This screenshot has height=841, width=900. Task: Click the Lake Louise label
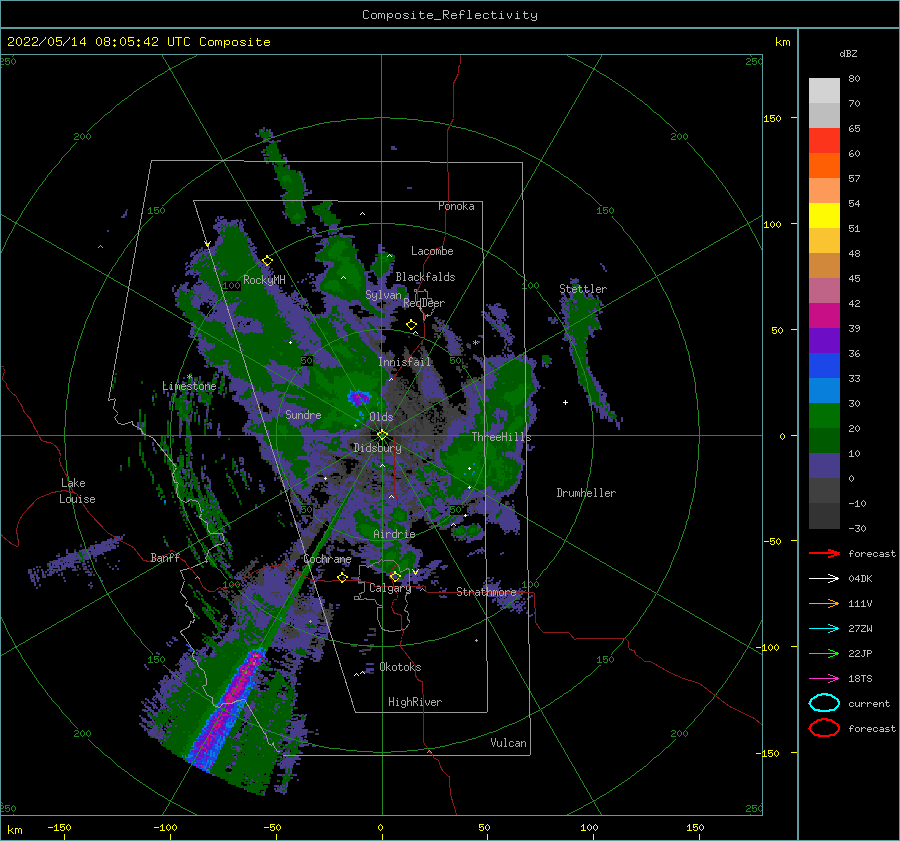pos(77,491)
